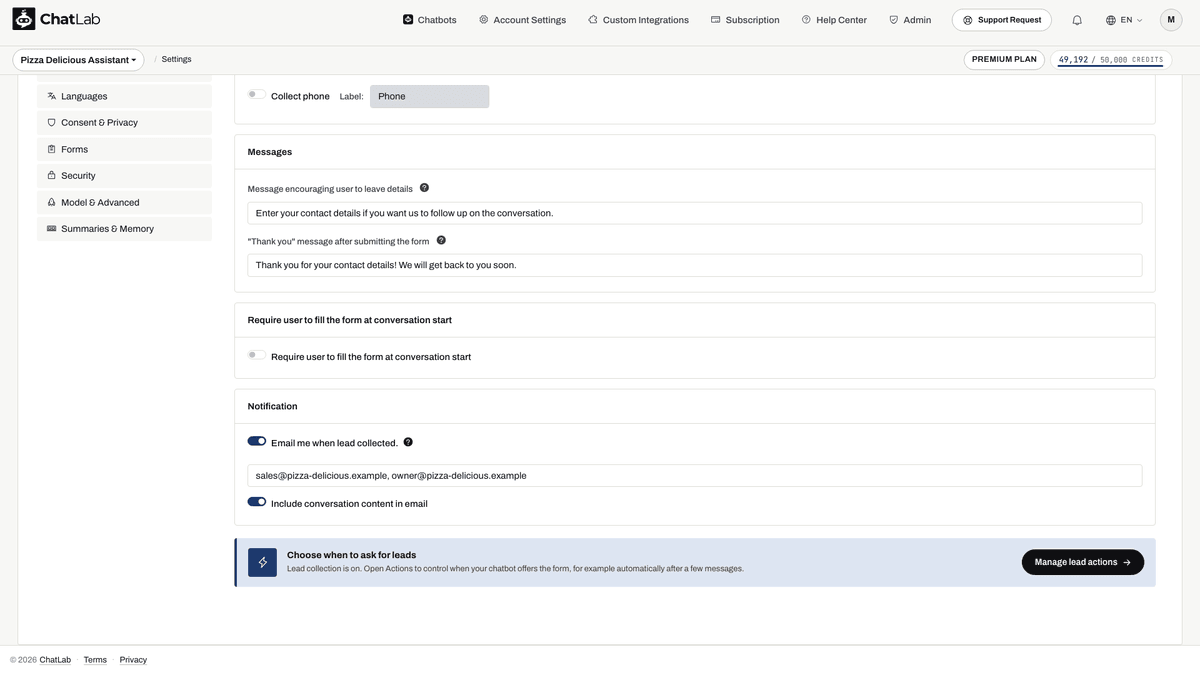Open the Chatbots menu
Screen dimensions: 1200x675
point(430,19)
